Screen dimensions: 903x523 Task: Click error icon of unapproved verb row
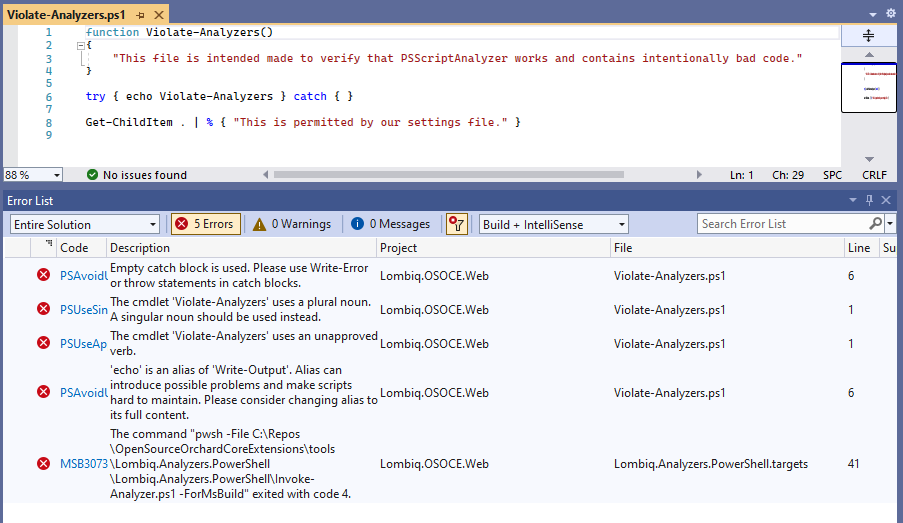[x=43, y=343]
